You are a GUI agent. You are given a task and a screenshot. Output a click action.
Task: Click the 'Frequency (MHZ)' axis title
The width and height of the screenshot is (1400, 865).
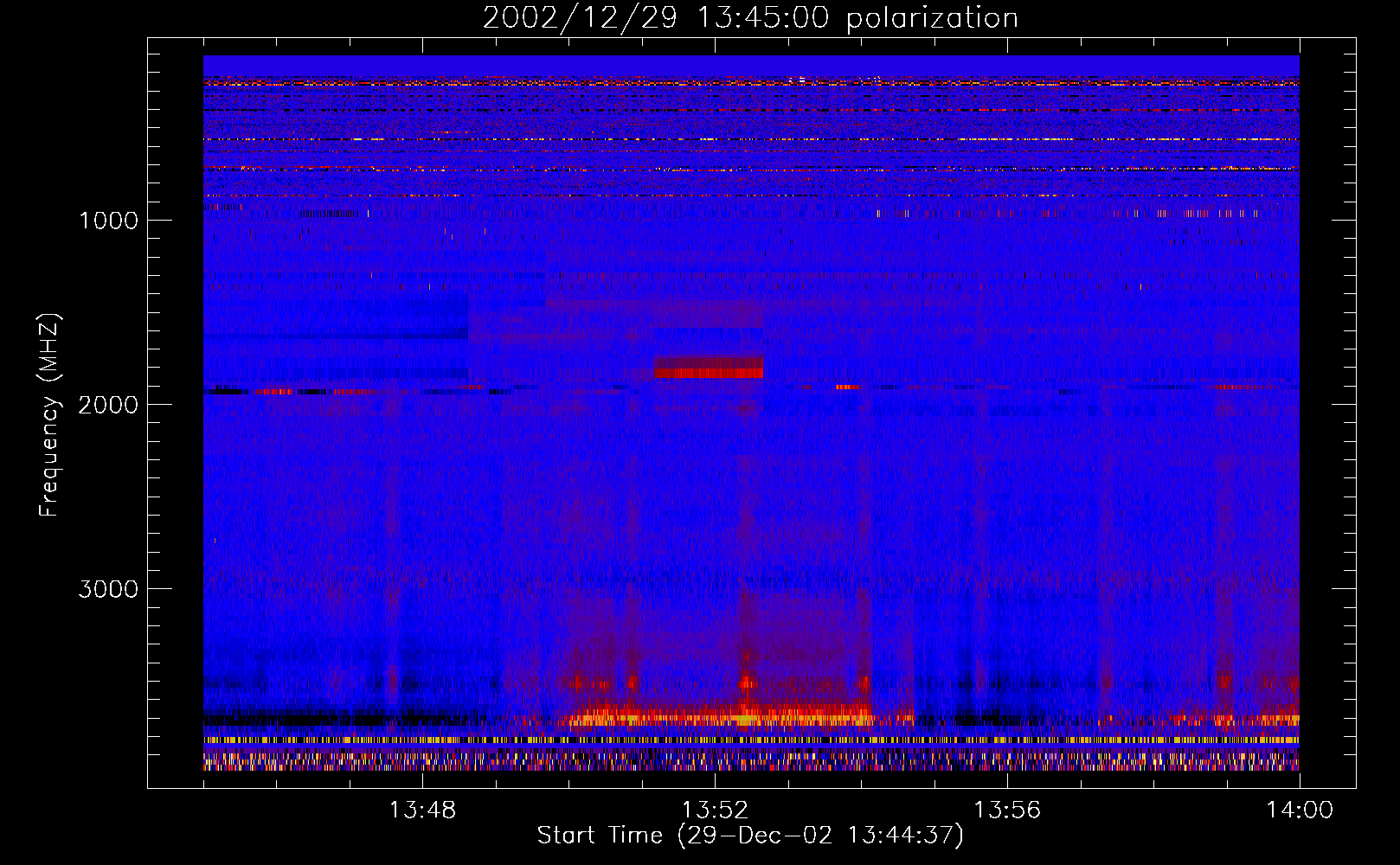(x=50, y=415)
